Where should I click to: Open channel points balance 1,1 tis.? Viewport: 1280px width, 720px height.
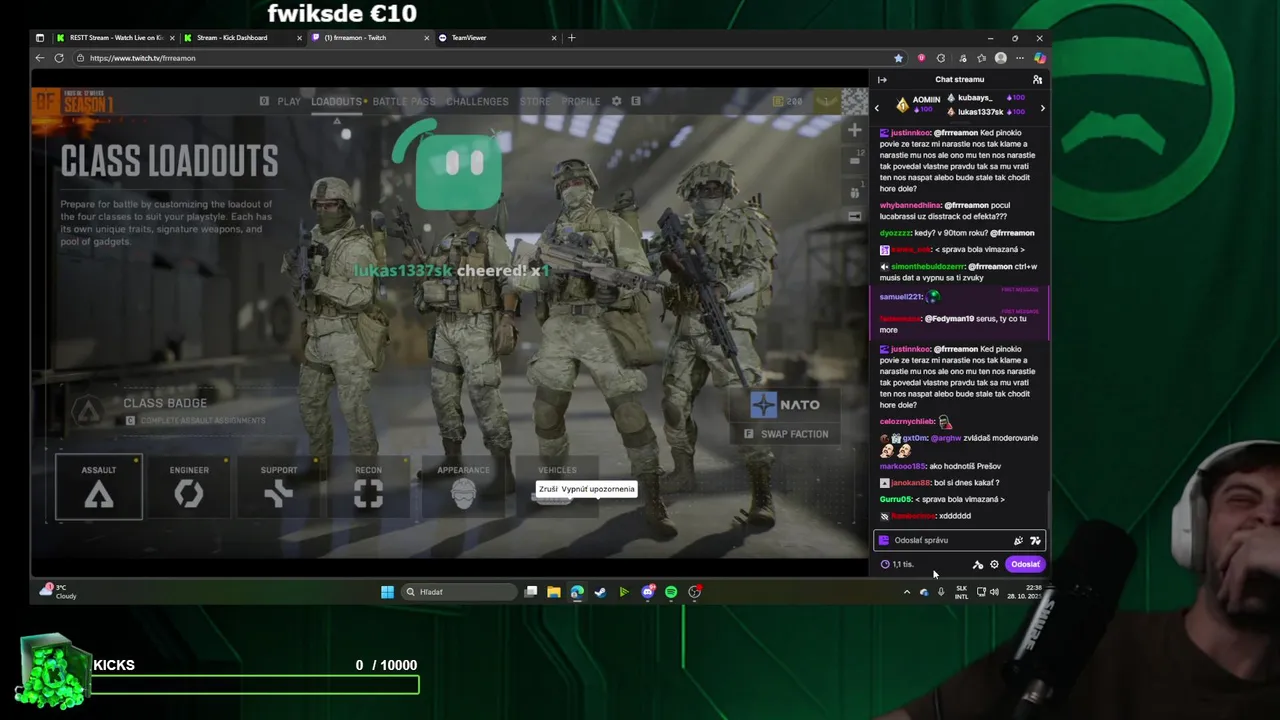[897, 564]
